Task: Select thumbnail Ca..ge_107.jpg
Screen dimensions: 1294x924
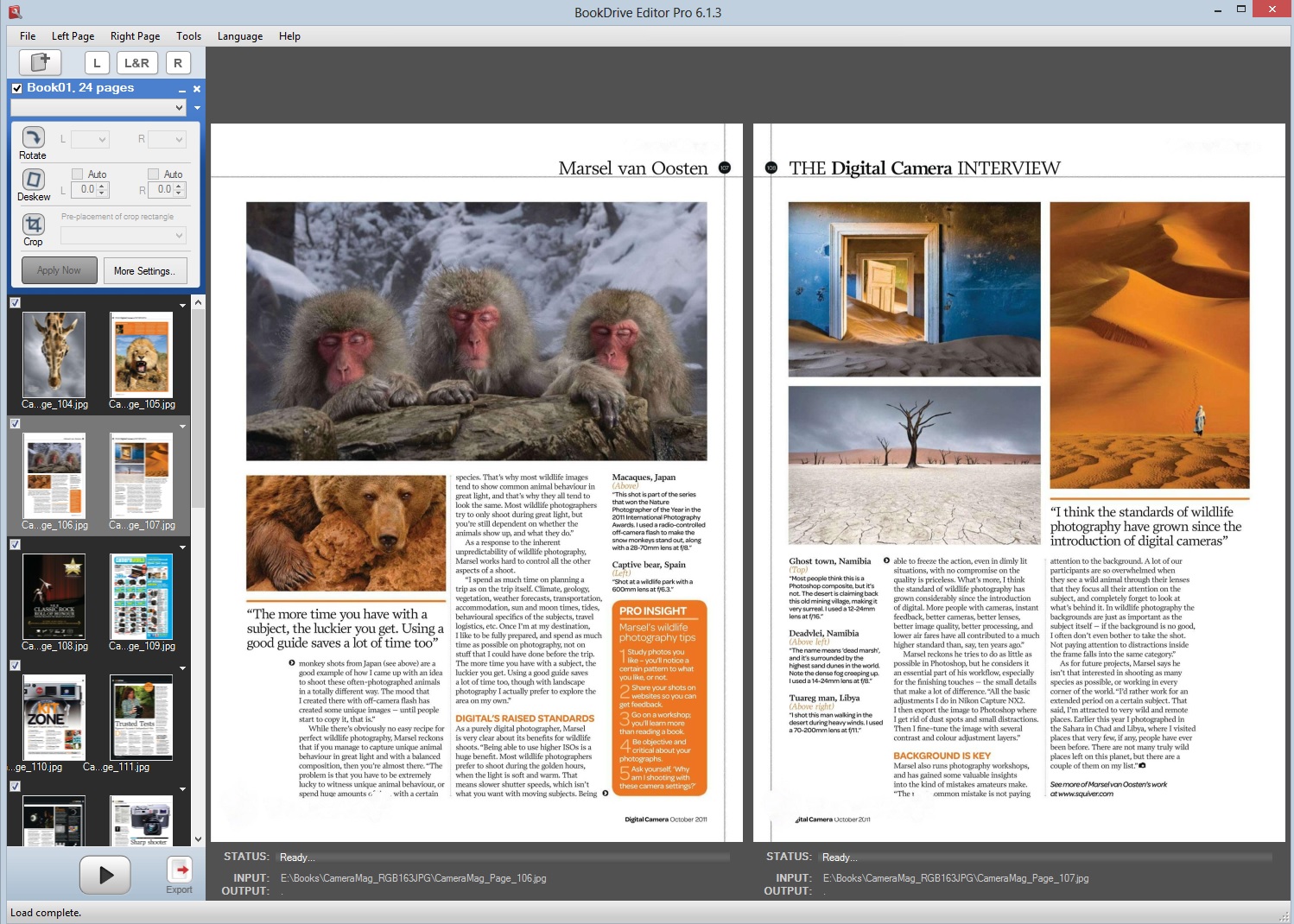Action: [142, 476]
